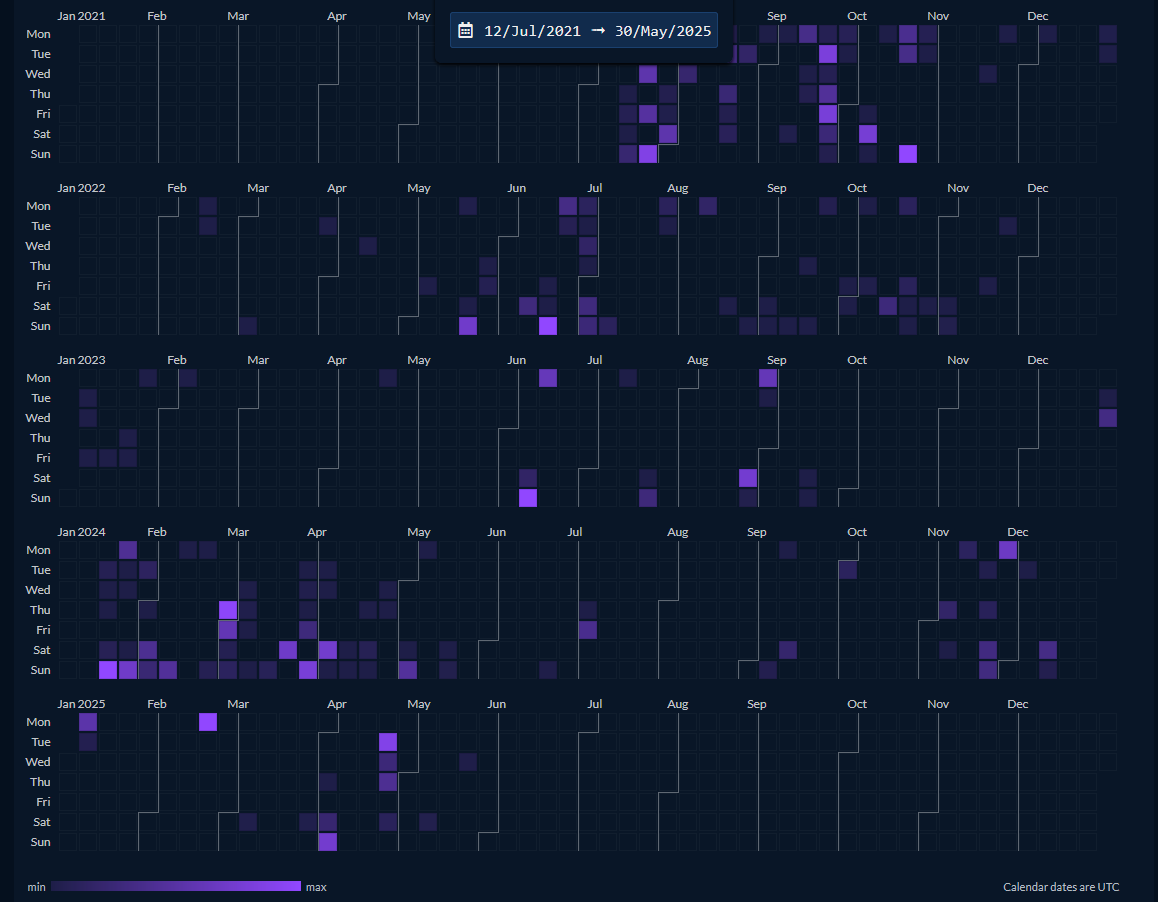Click the bright Monday cell in February 2025
The image size is (1158, 902).
(x=208, y=722)
